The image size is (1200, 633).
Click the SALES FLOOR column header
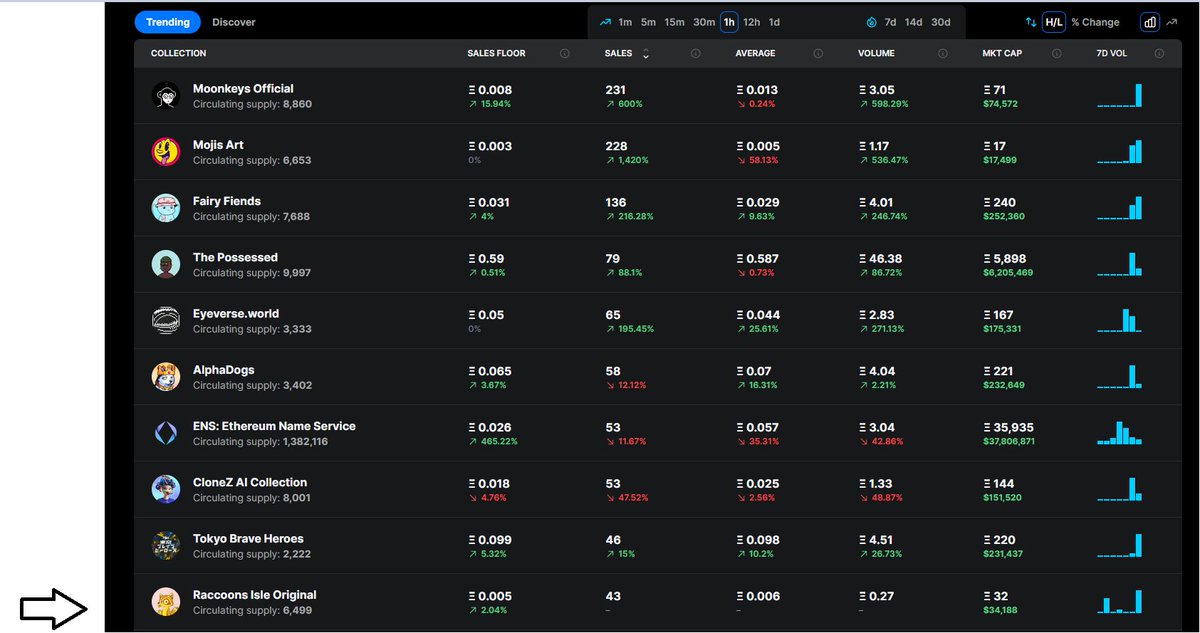(x=496, y=54)
